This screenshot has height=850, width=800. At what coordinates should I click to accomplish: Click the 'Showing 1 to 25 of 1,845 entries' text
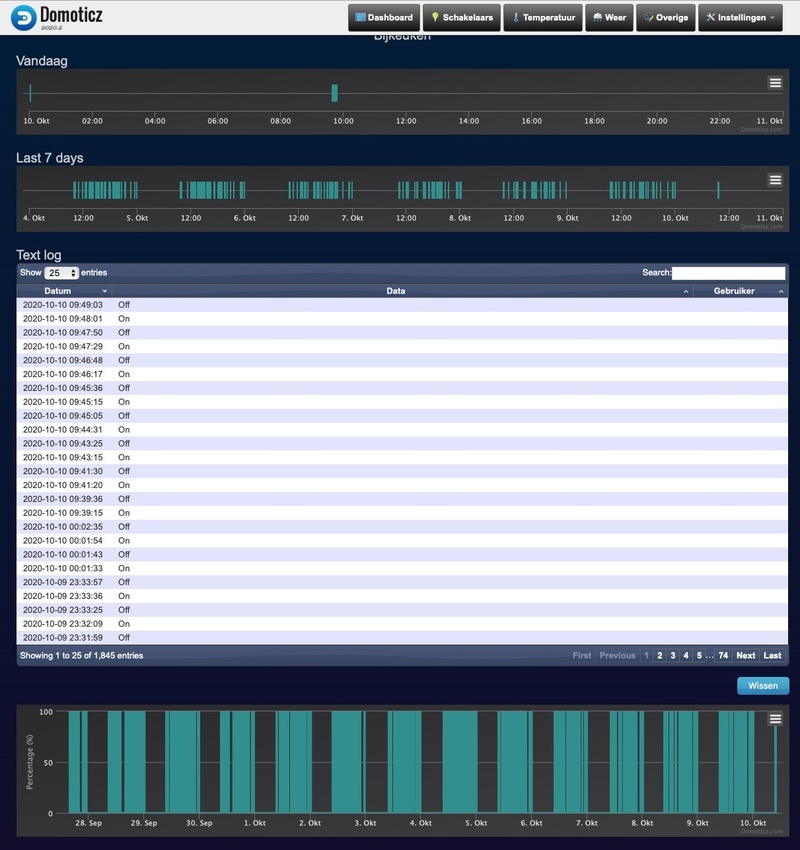(x=81, y=655)
